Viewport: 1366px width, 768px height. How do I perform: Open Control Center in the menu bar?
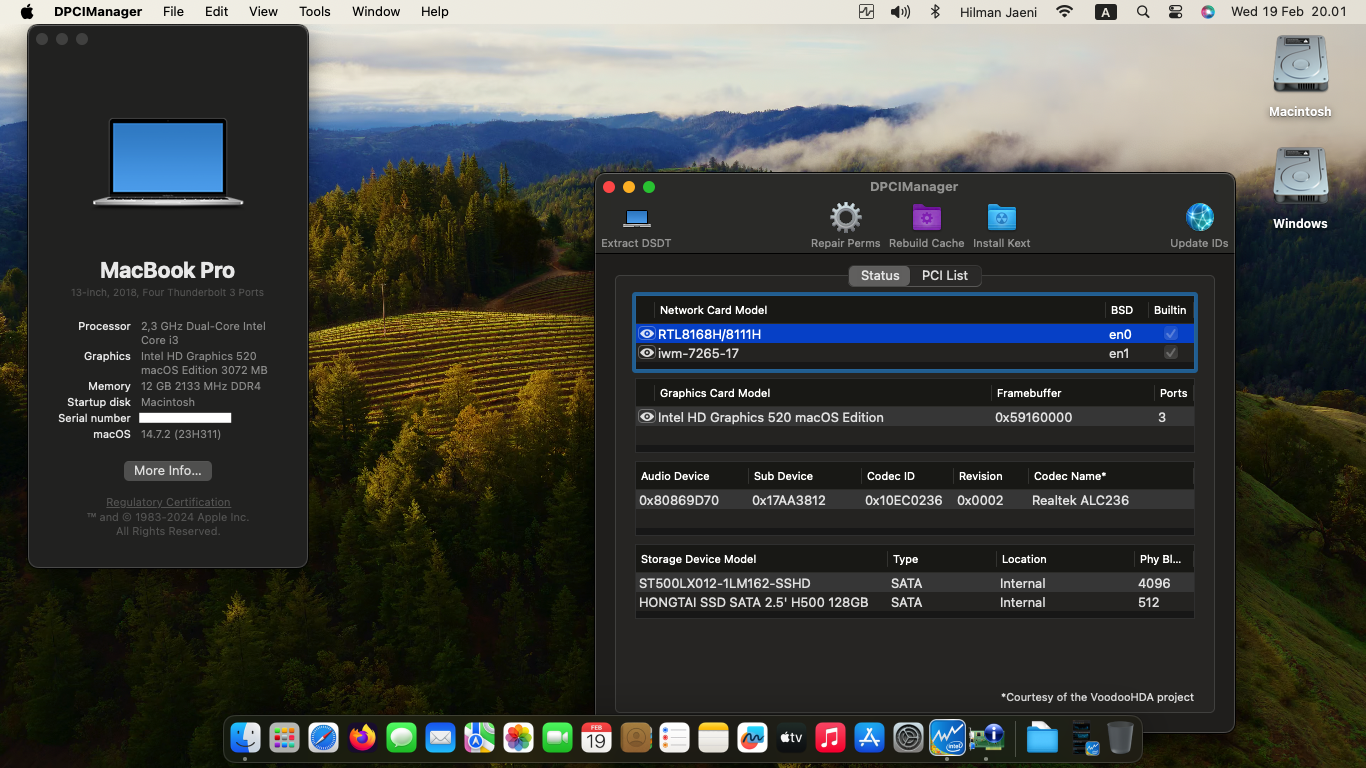point(1175,12)
